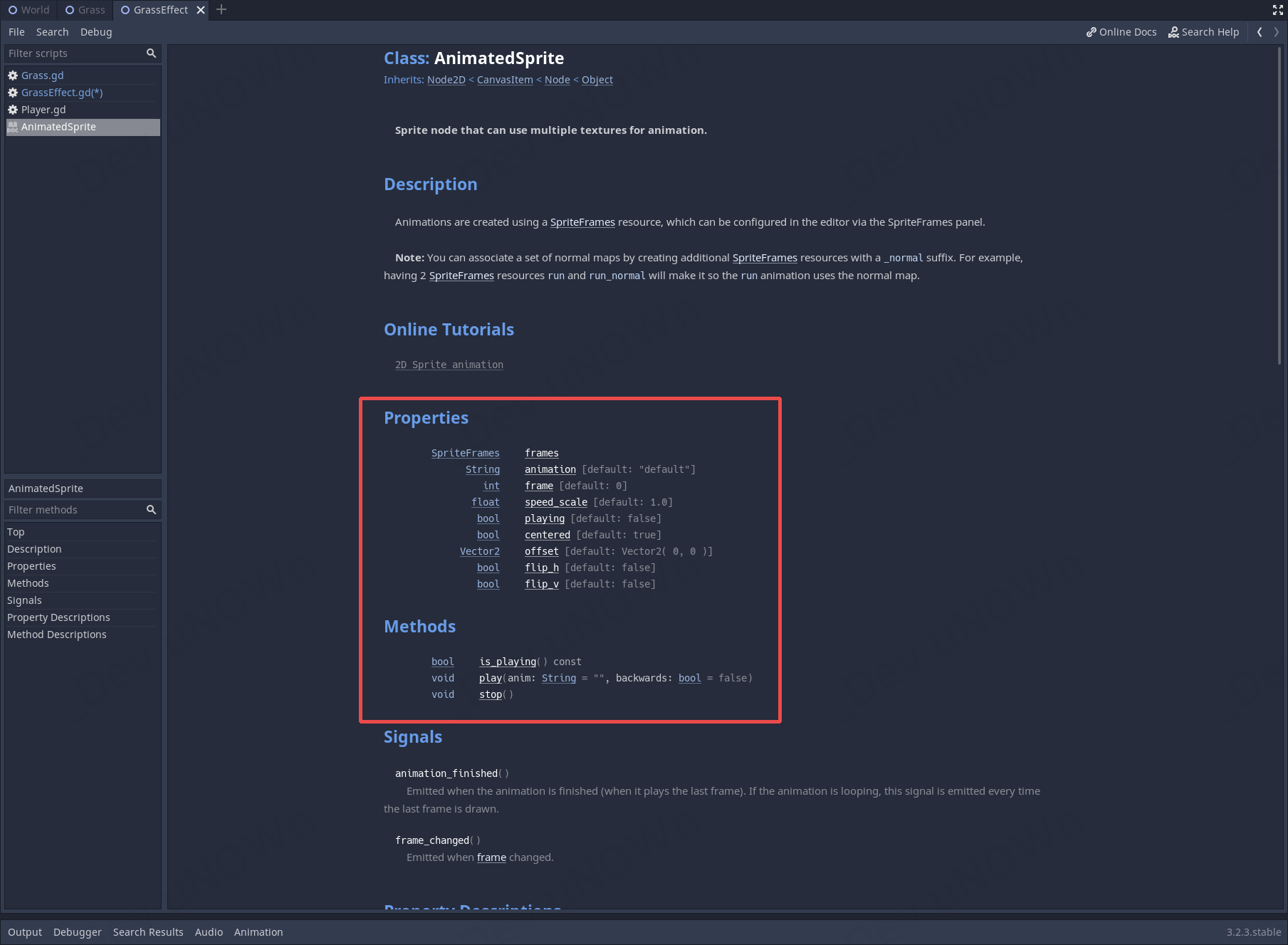The height and width of the screenshot is (945, 1288).
Task: Click the frames property link
Action: (x=542, y=453)
